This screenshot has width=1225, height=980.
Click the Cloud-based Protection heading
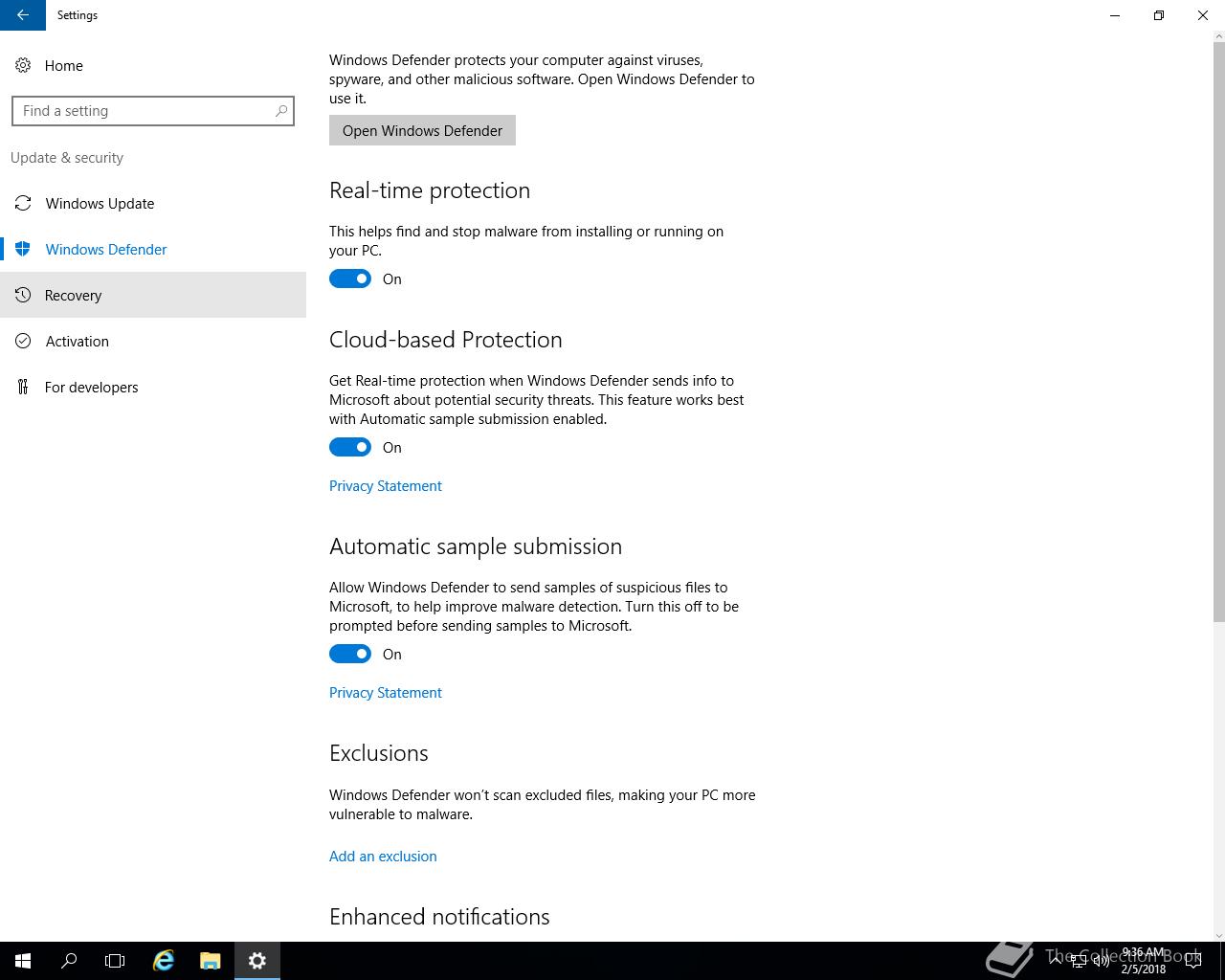(x=446, y=339)
